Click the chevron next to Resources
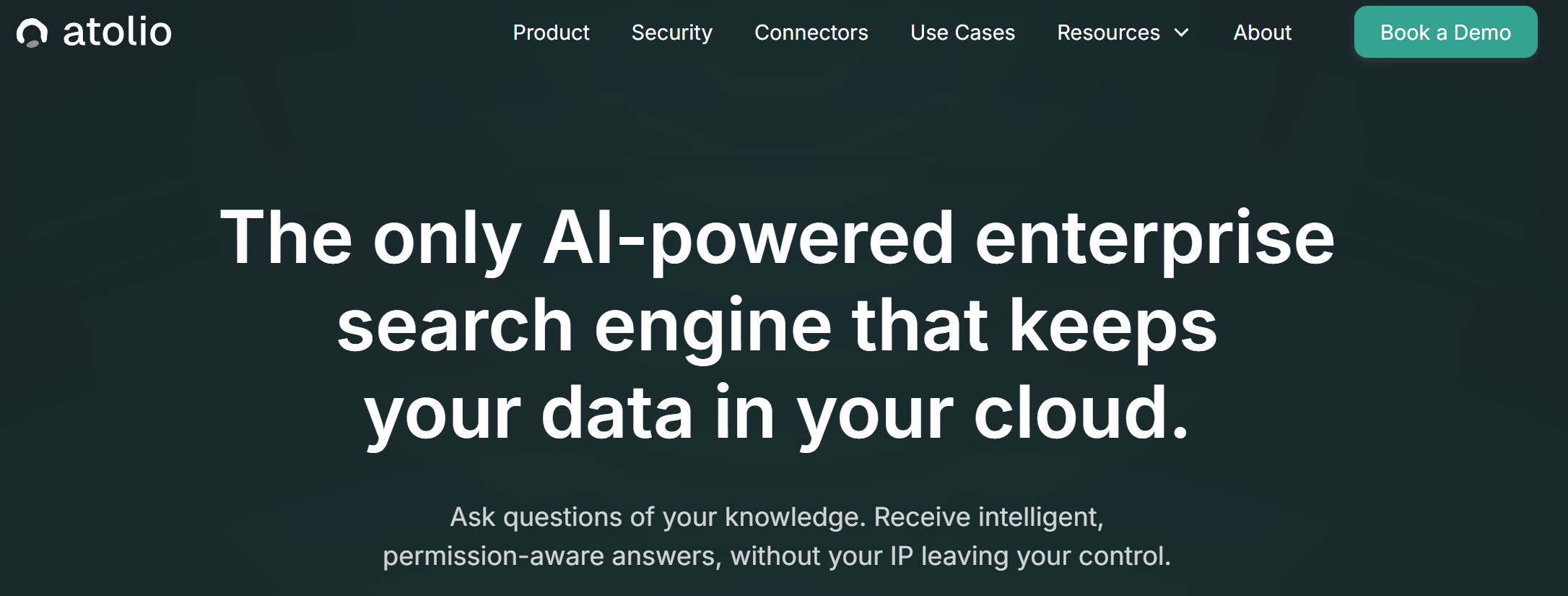 click(x=1182, y=33)
